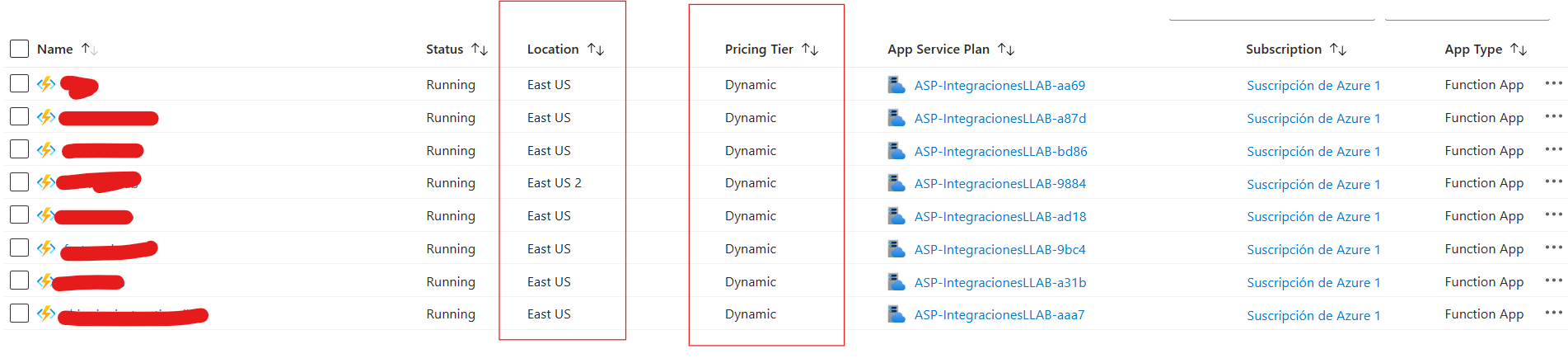
Task: Click service plan icon beside ASP-IntegracionesLLAB-9884
Action: coord(896,182)
